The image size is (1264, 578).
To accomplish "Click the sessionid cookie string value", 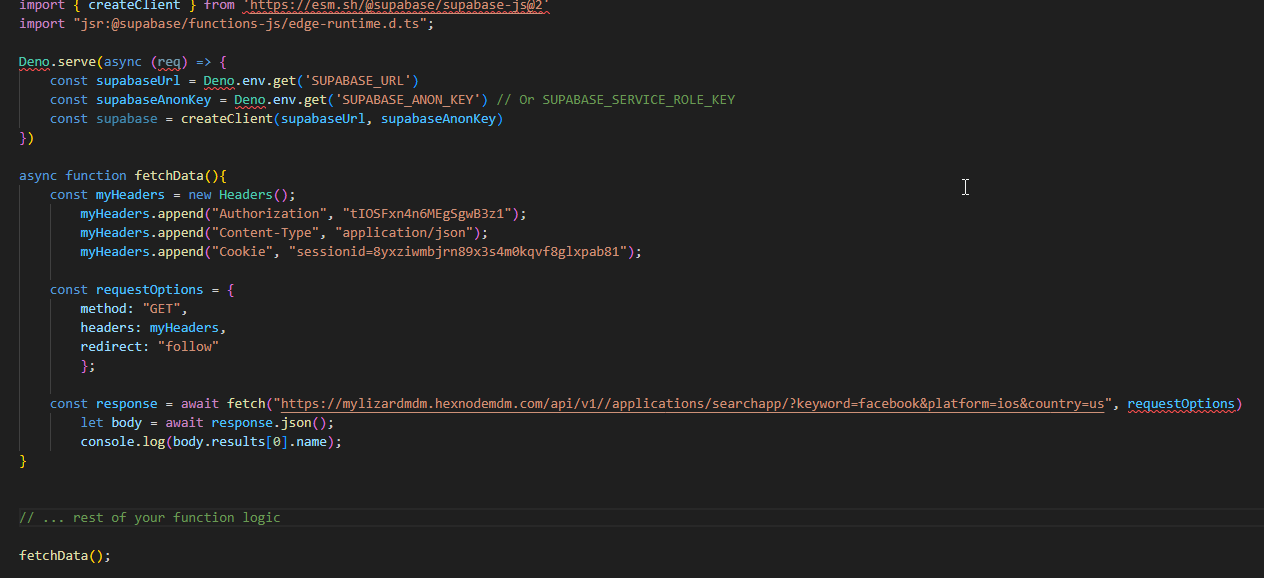I will 457,252.
